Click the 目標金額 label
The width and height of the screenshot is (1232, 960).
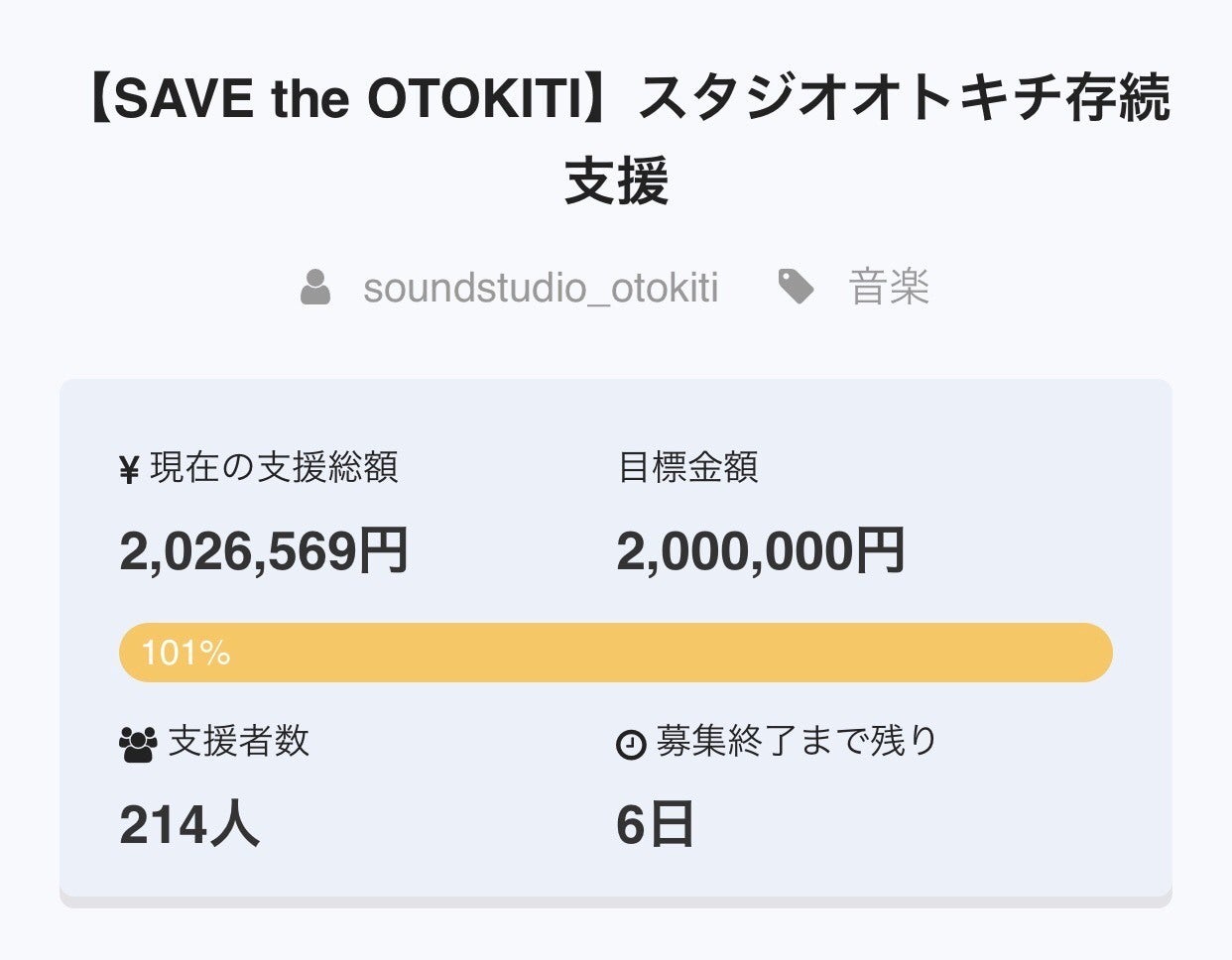coord(687,467)
